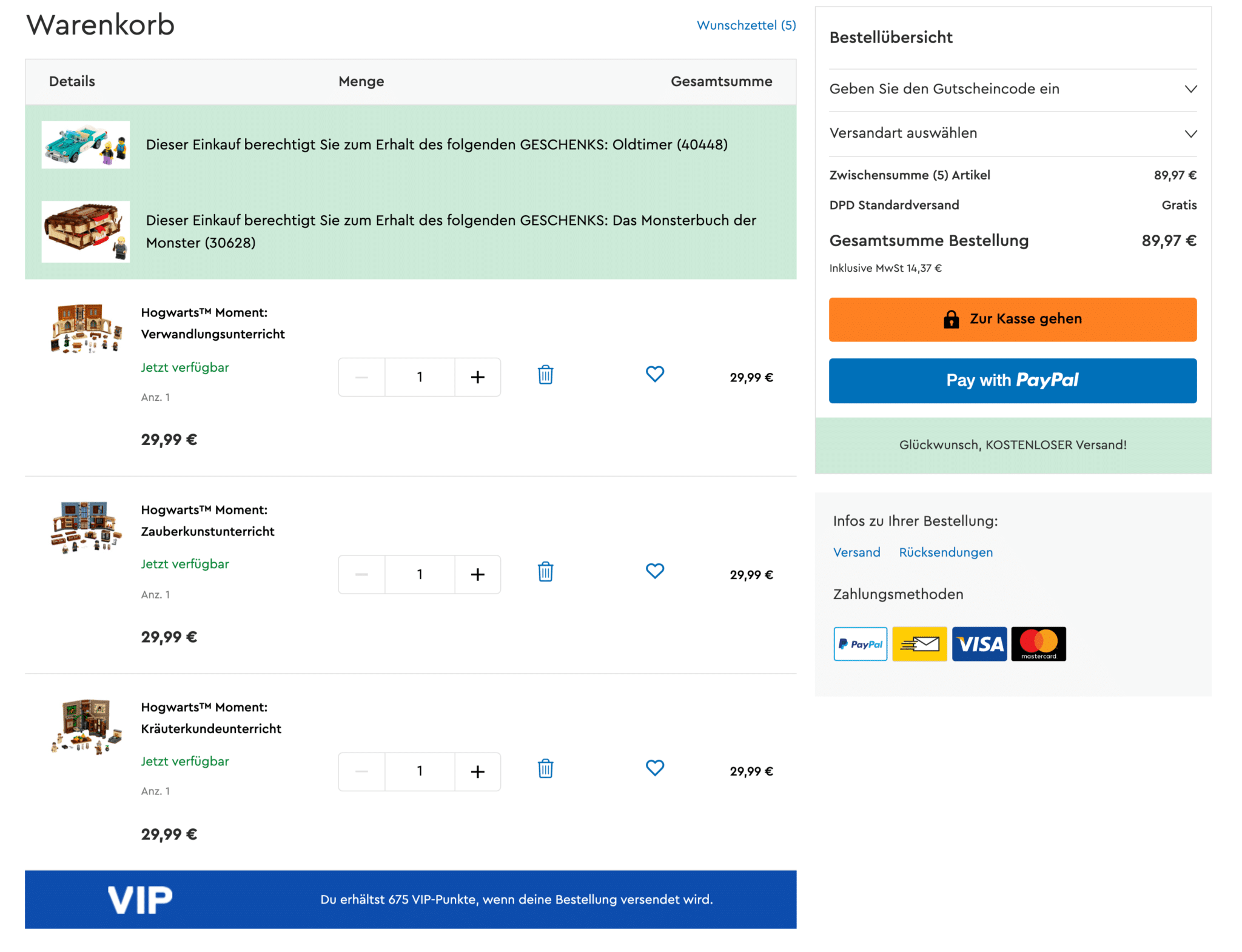Screen dimensions: 1242x952
Task: Increase quantity of Kräuterkundeunterricht
Action: coord(478,771)
